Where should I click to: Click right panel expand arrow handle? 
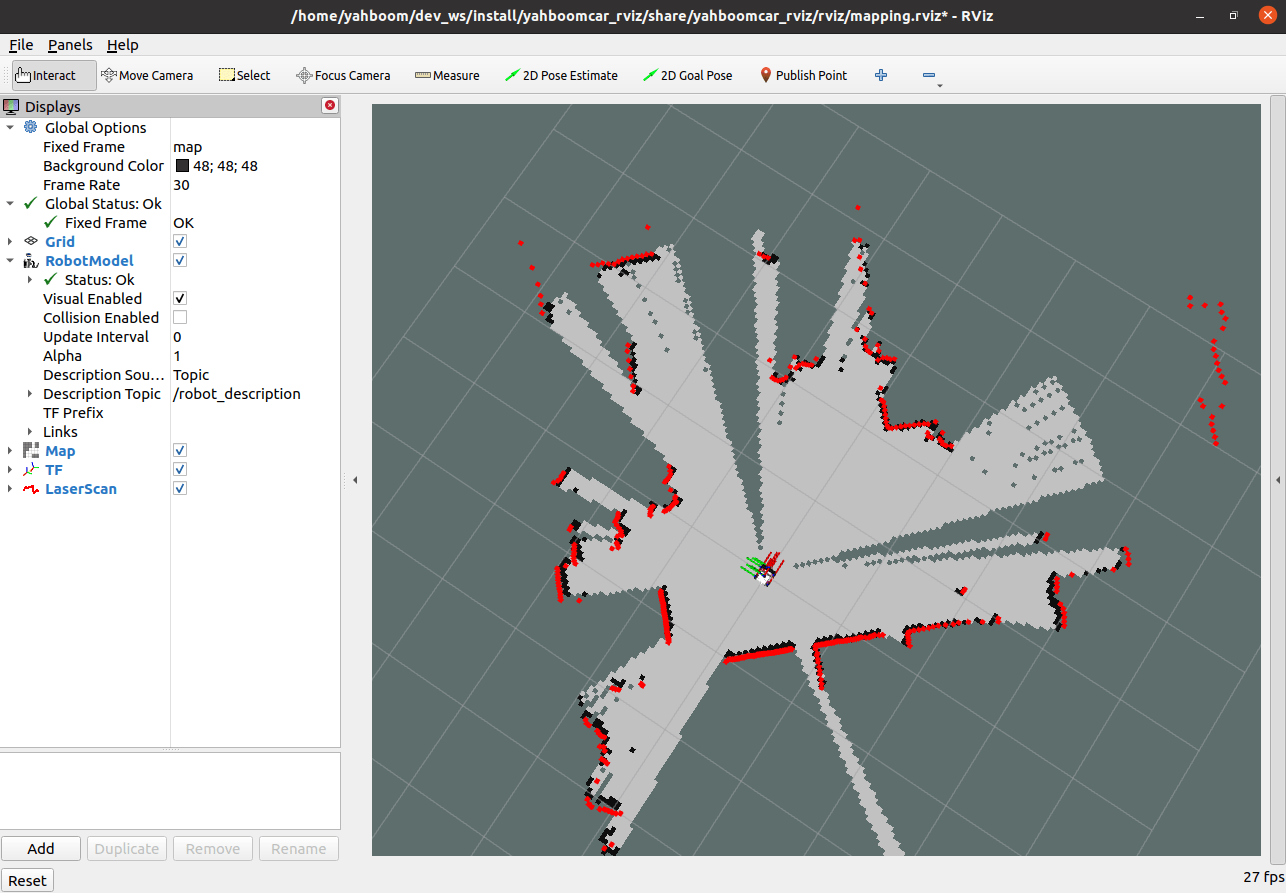[x=1277, y=480]
